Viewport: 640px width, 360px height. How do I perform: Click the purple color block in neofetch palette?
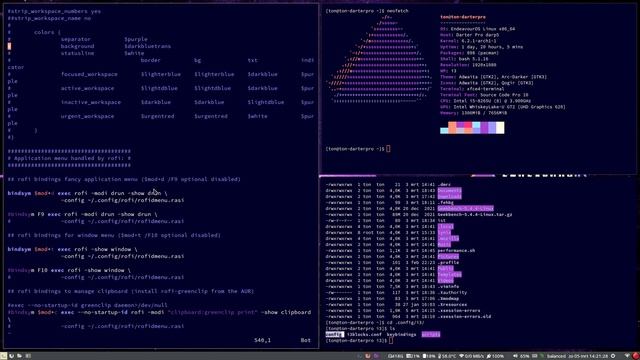coord(484,128)
